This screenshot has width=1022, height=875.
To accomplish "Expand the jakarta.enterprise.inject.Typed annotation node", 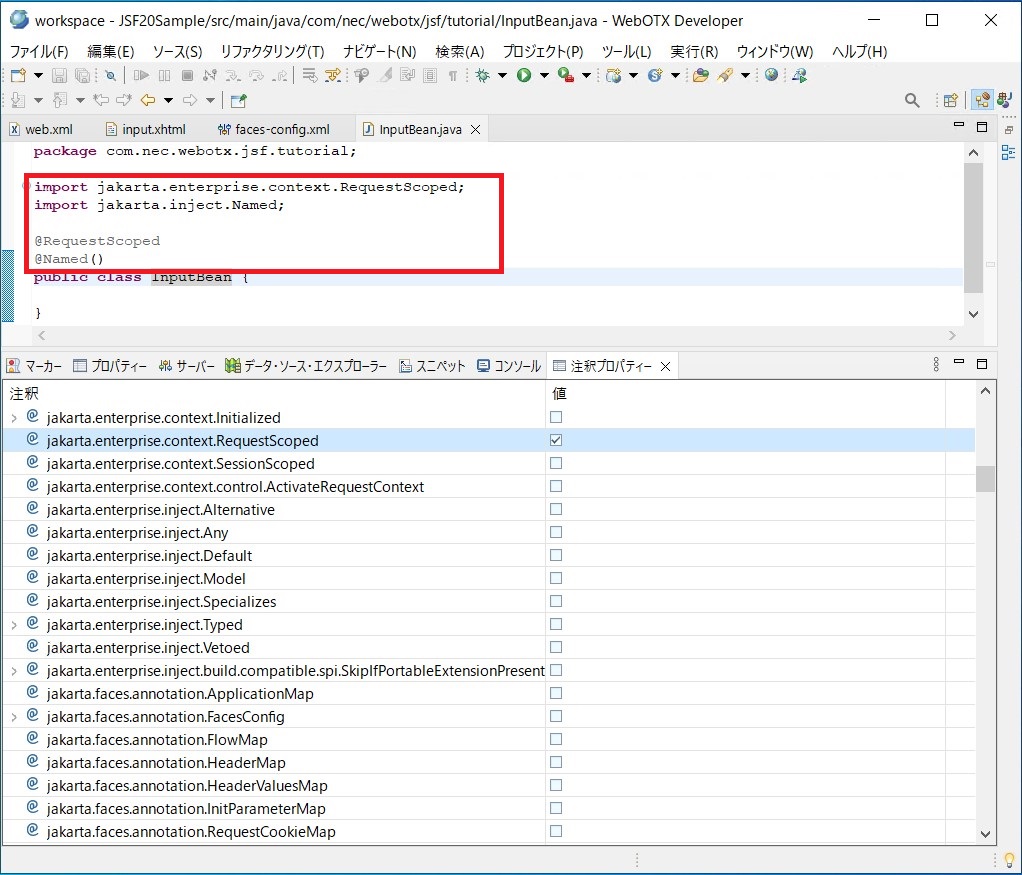I will click(14, 625).
